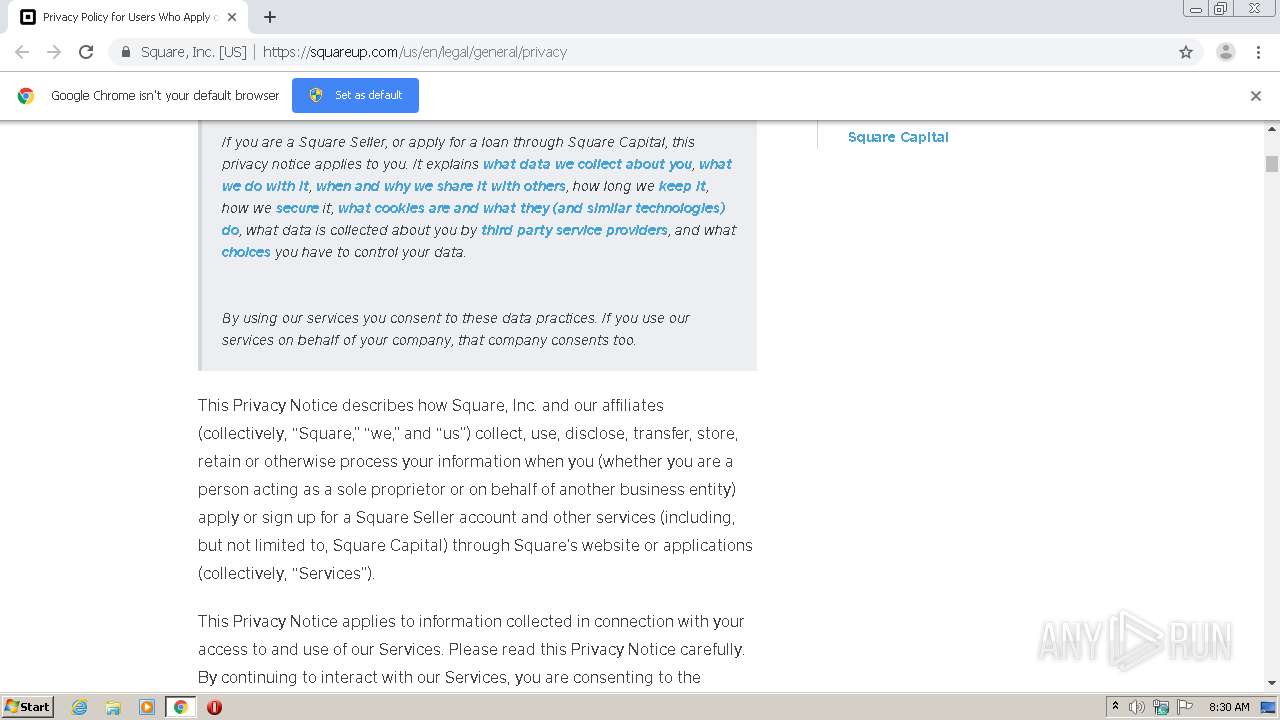The height and width of the screenshot is (720, 1280).
Task: Bookmark this page with the star icon
Action: (x=1186, y=52)
